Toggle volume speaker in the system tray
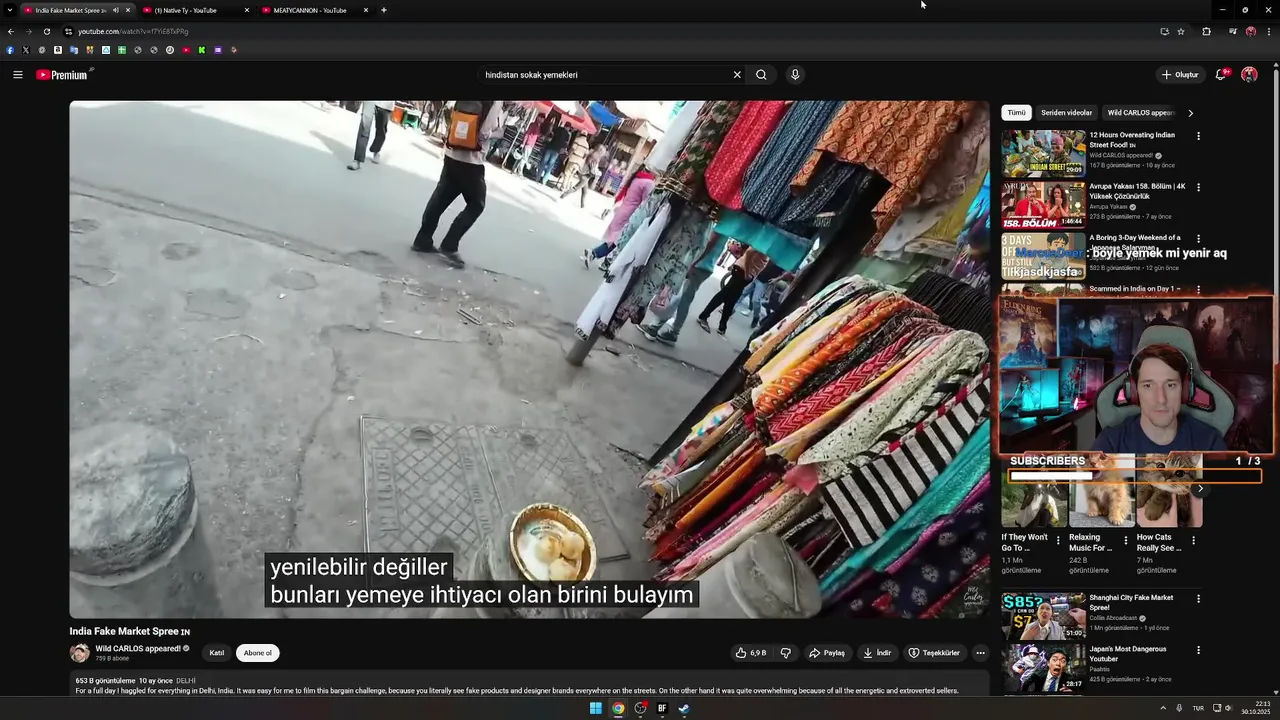 tap(1228, 708)
